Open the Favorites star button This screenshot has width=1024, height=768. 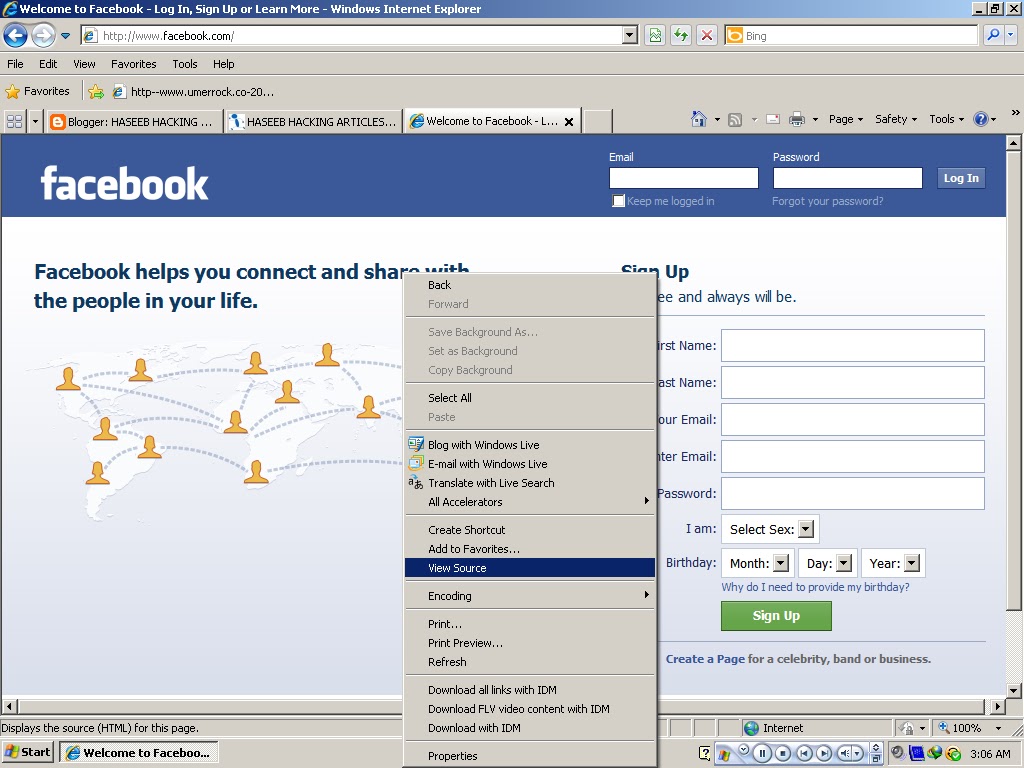click(x=37, y=91)
